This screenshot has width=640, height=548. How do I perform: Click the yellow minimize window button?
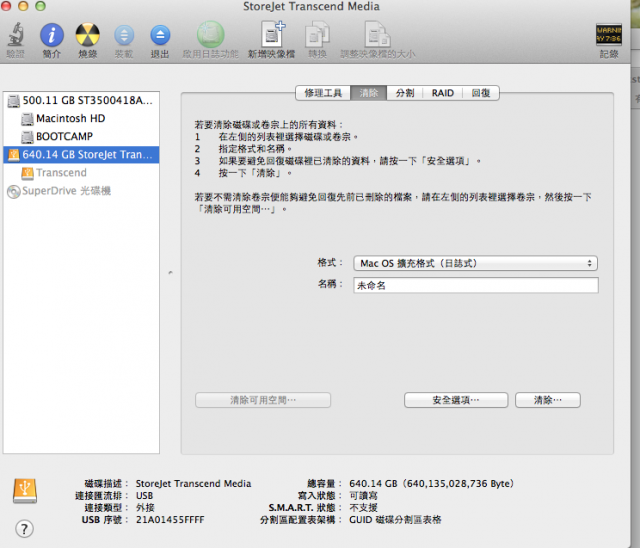point(23,6)
